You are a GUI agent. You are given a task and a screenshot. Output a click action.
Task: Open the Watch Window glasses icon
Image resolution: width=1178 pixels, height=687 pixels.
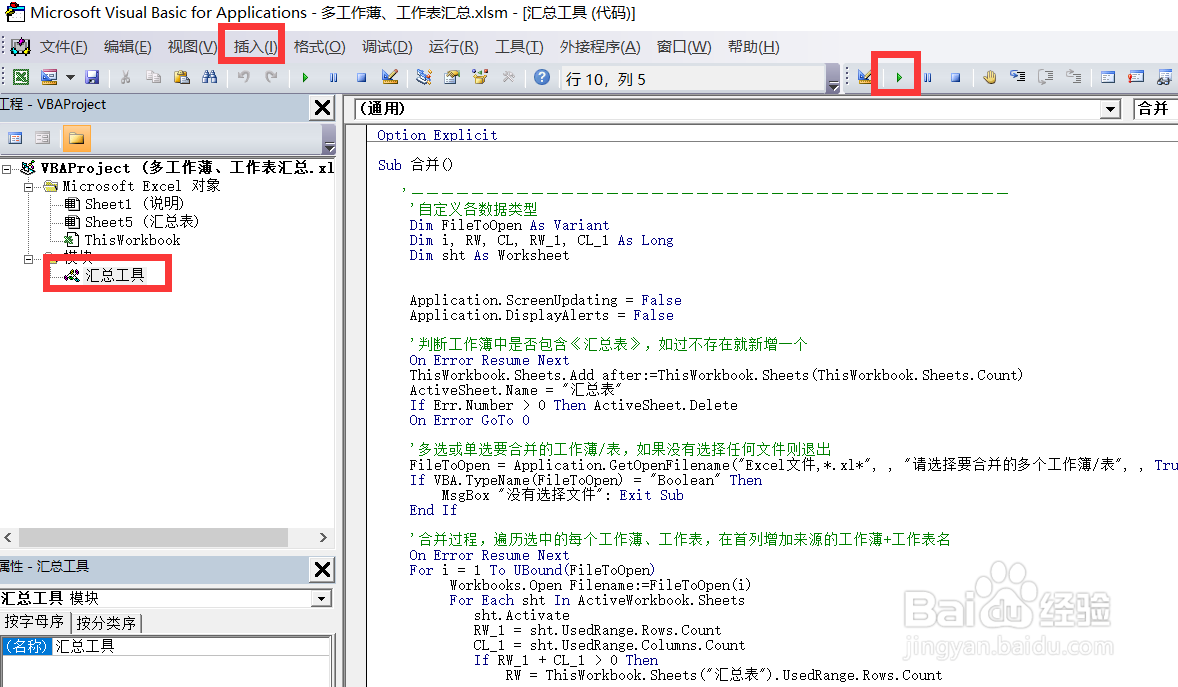(1164, 77)
